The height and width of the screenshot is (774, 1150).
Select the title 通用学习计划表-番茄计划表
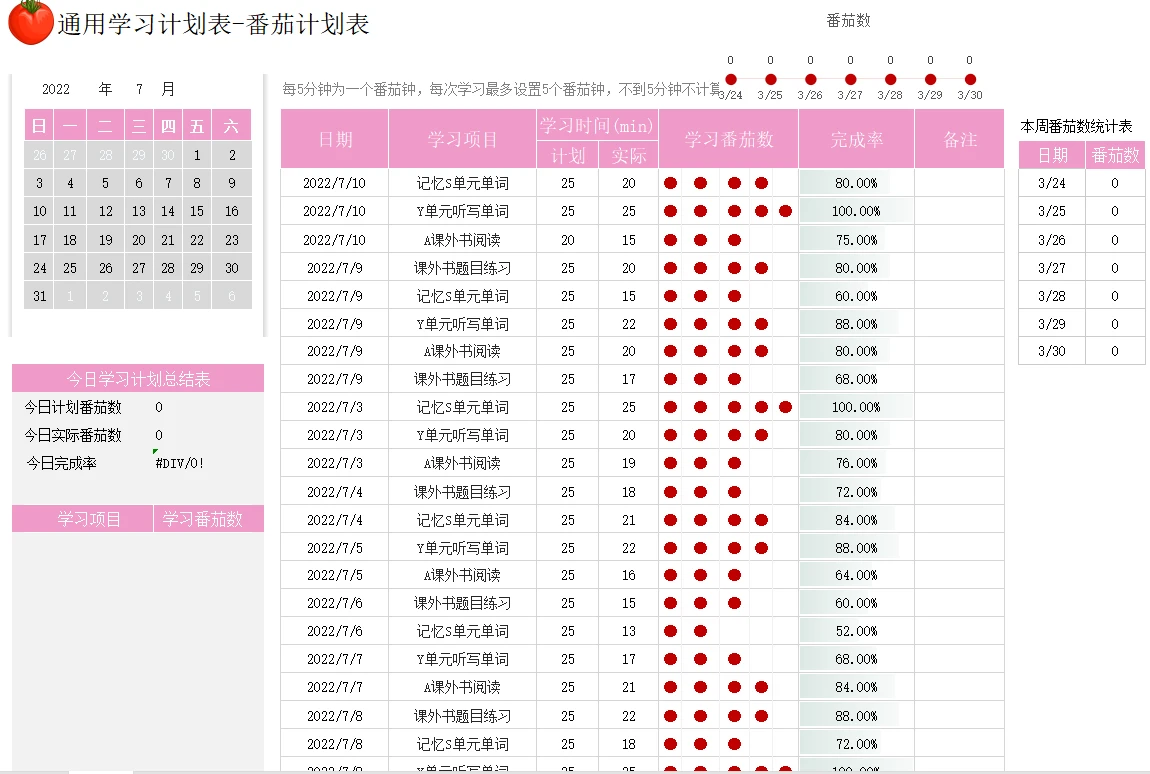click(x=213, y=24)
